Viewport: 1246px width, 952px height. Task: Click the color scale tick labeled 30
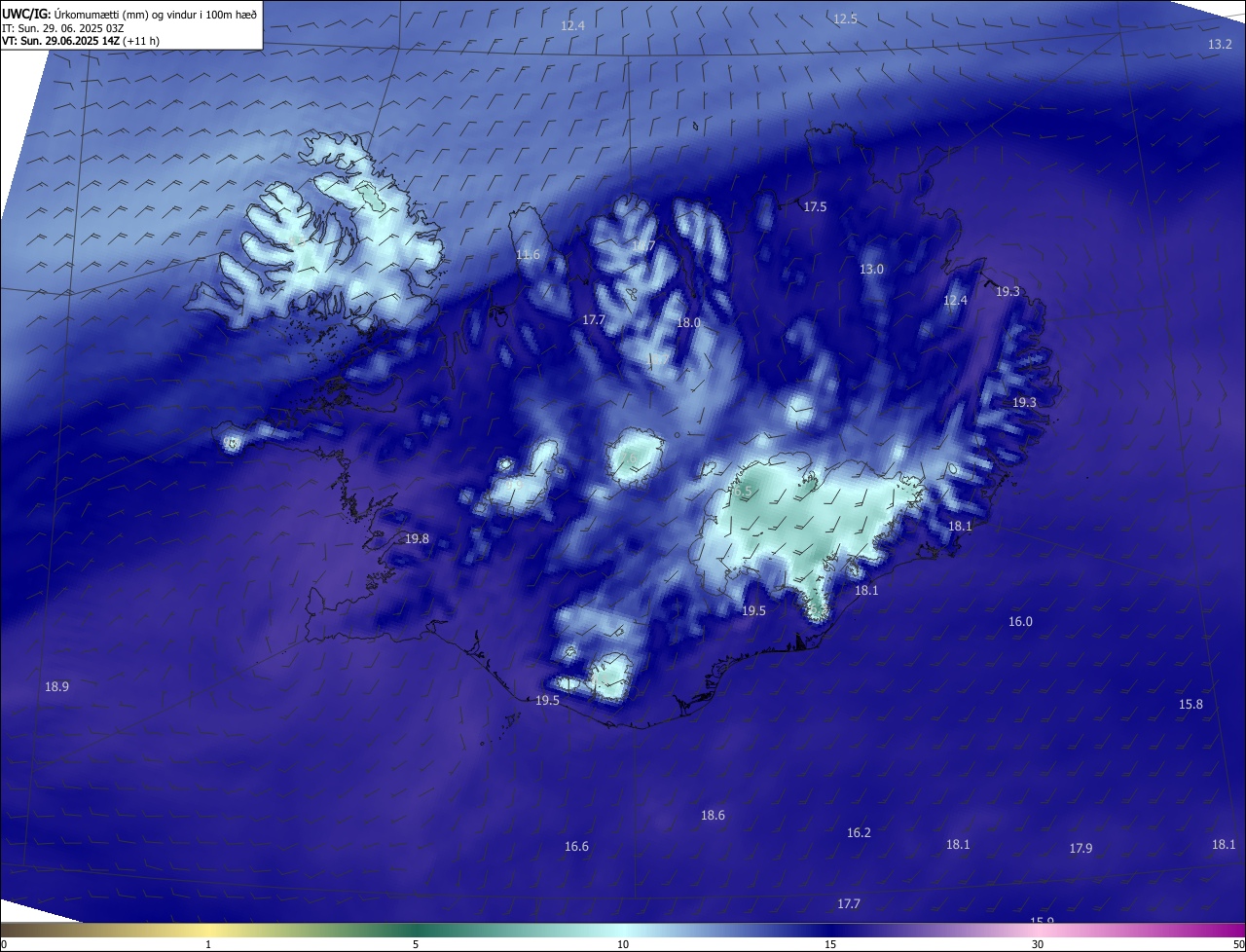click(1038, 944)
